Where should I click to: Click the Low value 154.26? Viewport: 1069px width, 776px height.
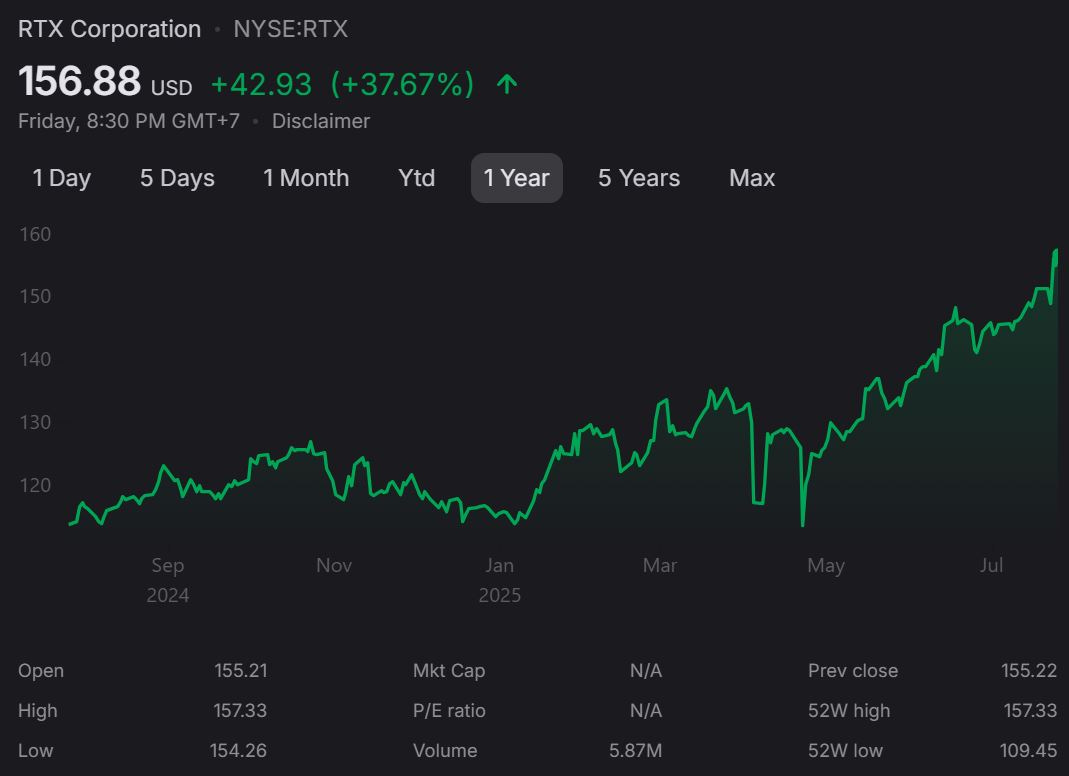tap(238, 751)
